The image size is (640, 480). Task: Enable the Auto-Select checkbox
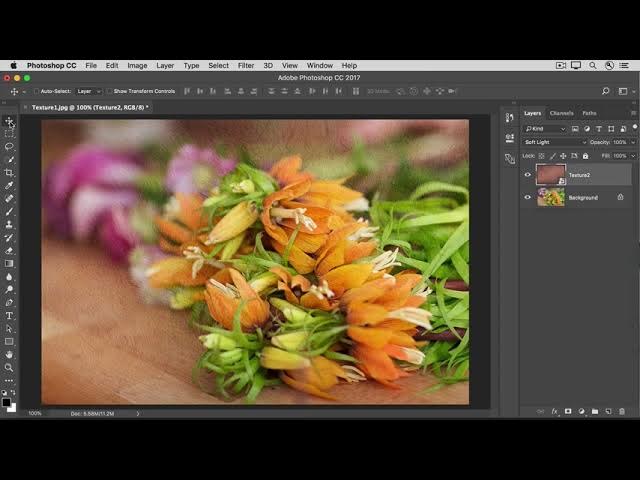[36, 91]
